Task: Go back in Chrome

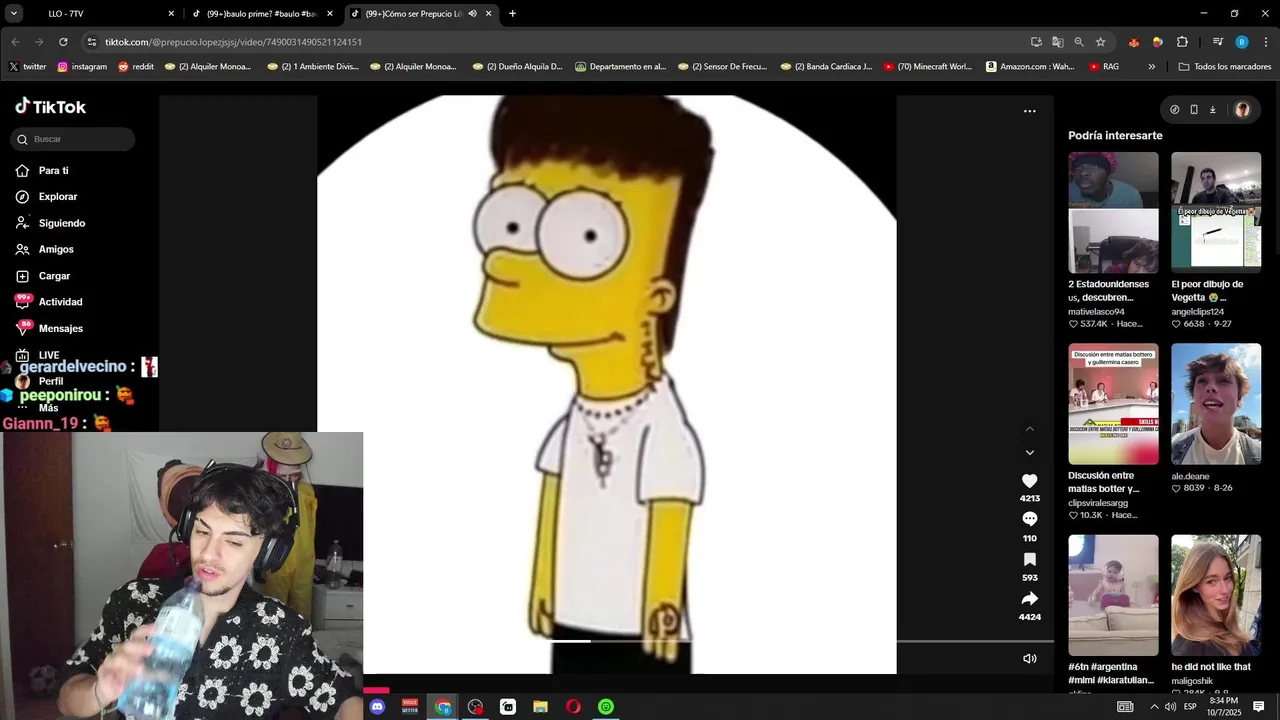Action: [15, 42]
